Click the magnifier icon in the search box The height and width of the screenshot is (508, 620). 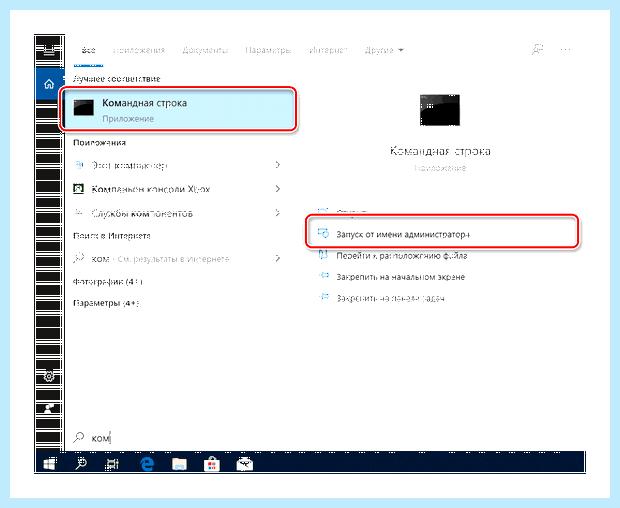(x=79, y=437)
